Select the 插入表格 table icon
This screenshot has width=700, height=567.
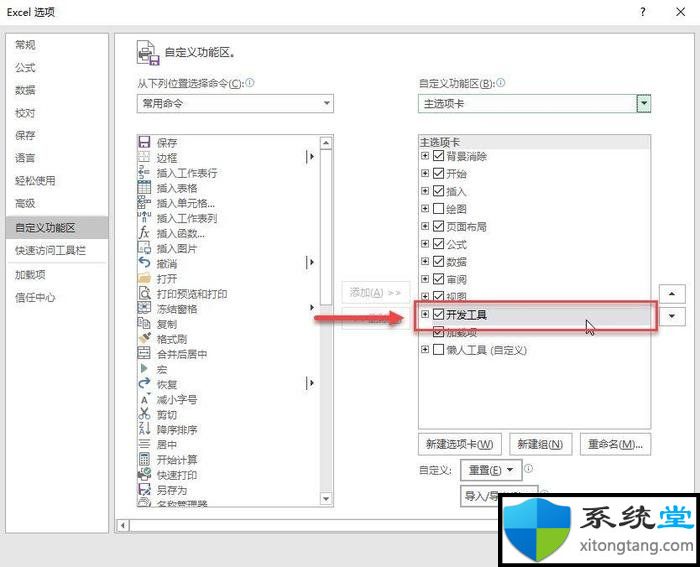[144, 188]
